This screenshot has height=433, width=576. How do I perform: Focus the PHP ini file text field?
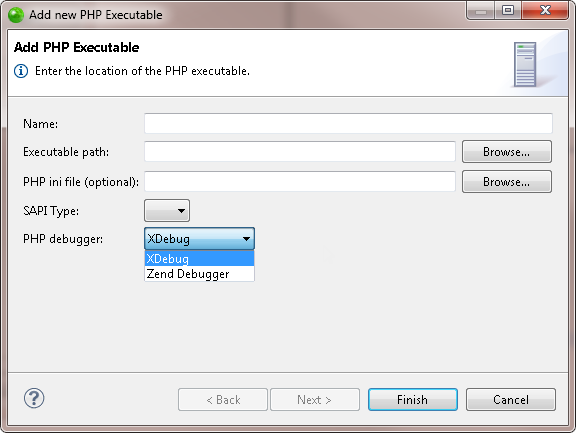(x=300, y=181)
